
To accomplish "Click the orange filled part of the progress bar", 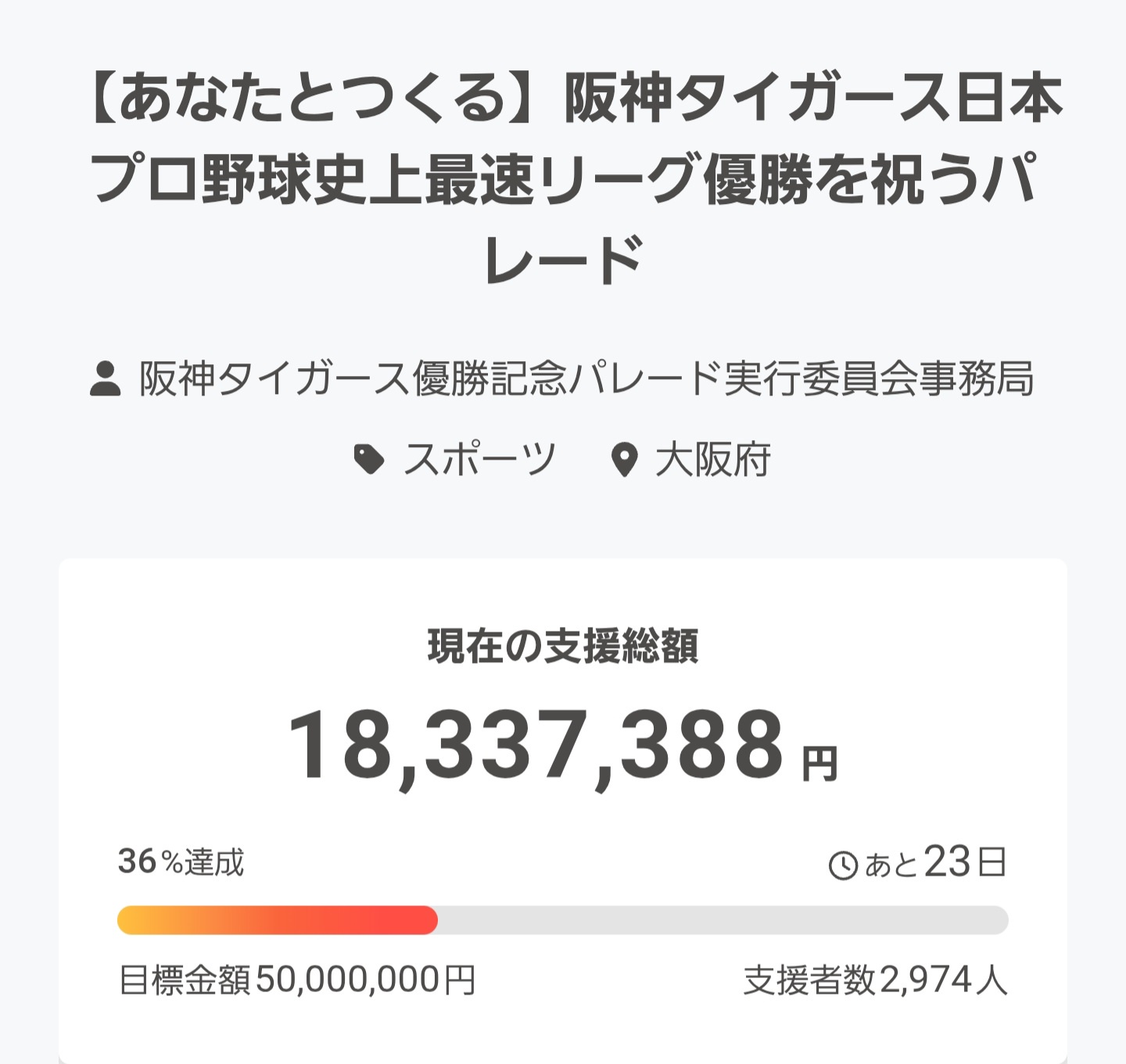I will [x=277, y=920].
